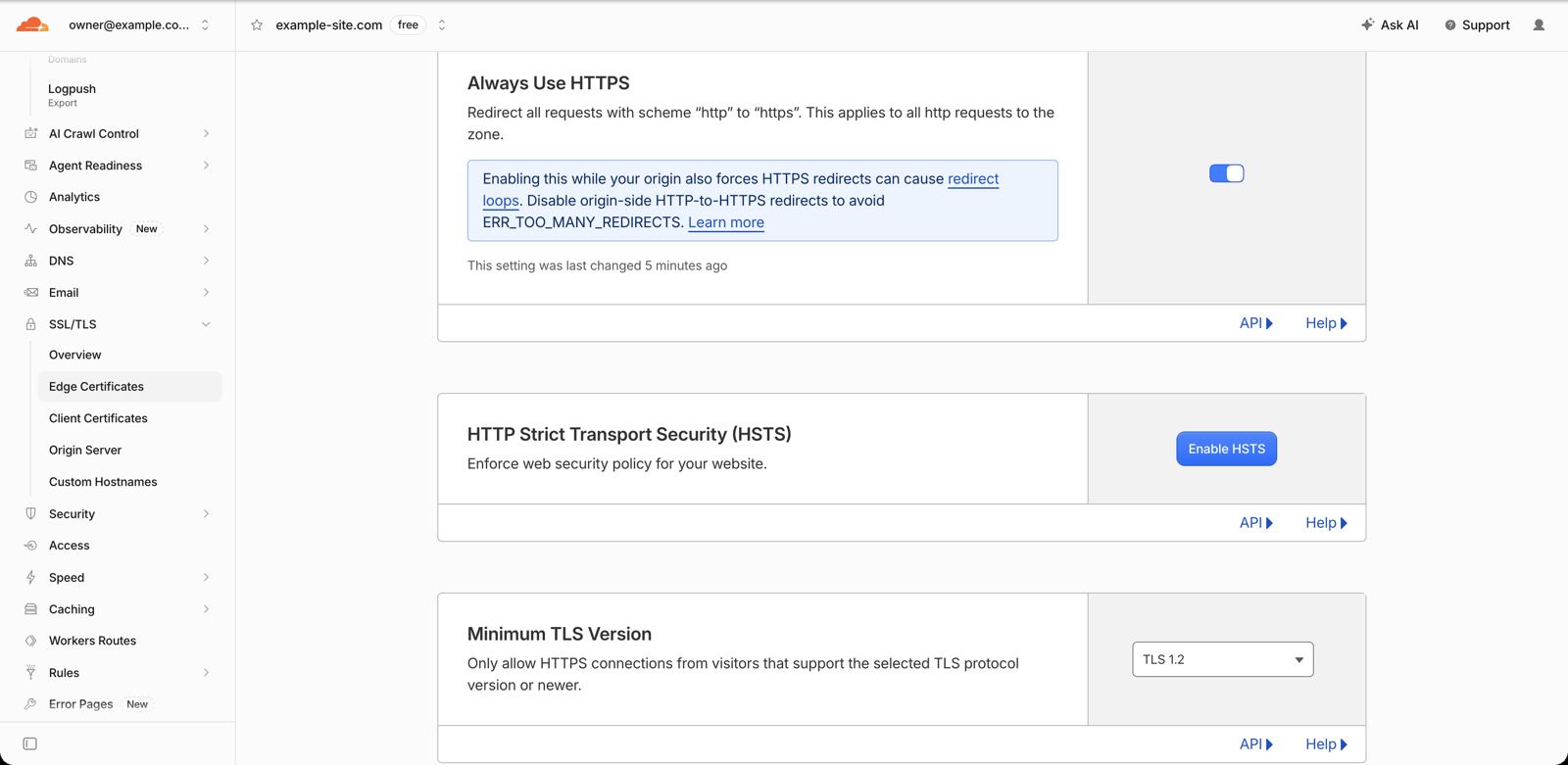The width and height of the screenshot is (1568, 765).
Task: Open the Support menu
Action: coord(1477,25)
